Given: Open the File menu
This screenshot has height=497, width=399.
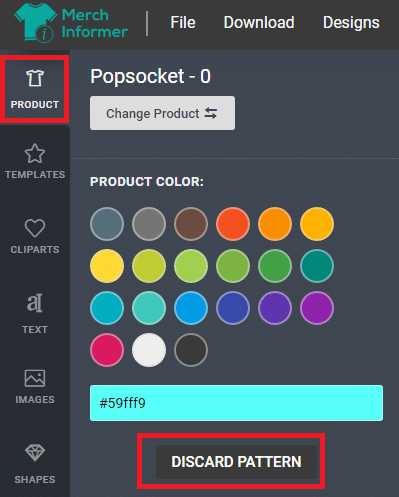Looking at the screenshot, I should pos(183,23).
